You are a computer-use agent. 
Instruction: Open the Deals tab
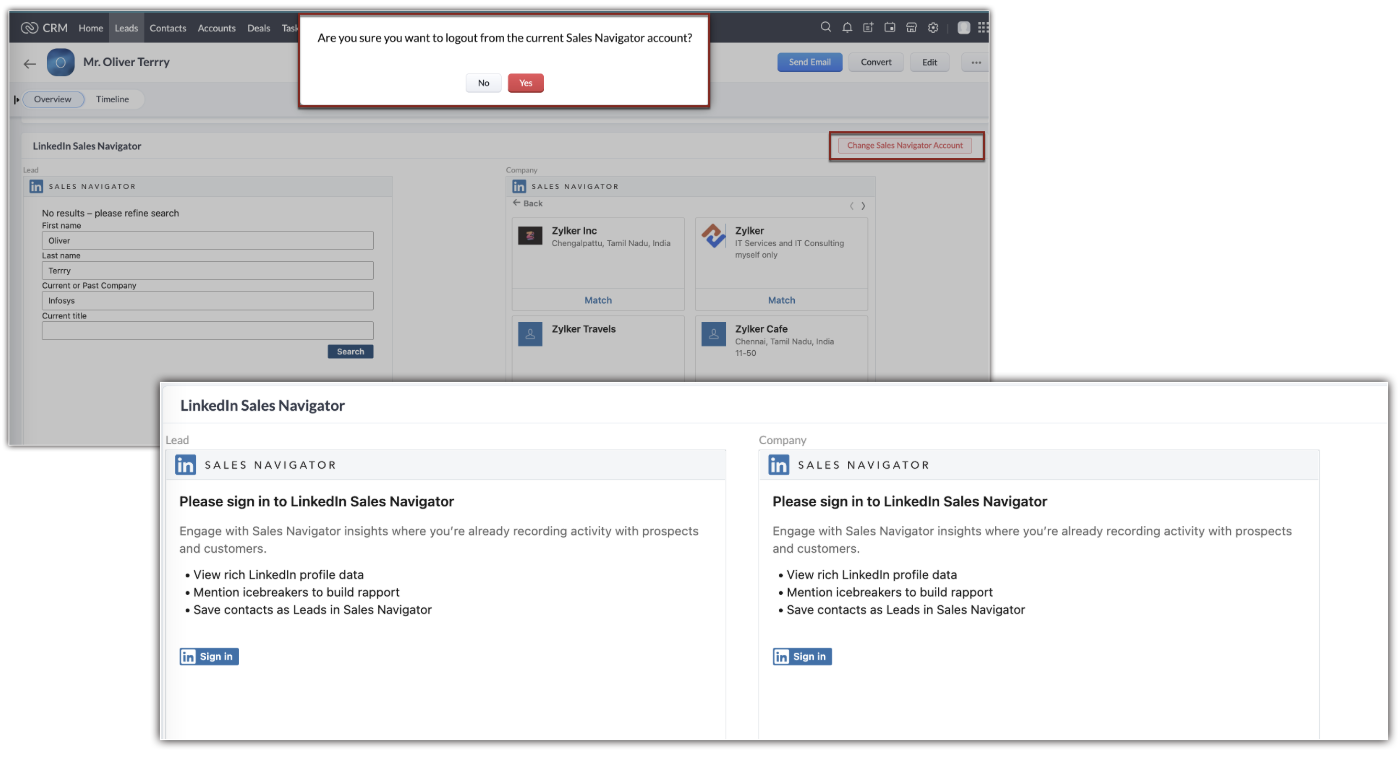259,28
